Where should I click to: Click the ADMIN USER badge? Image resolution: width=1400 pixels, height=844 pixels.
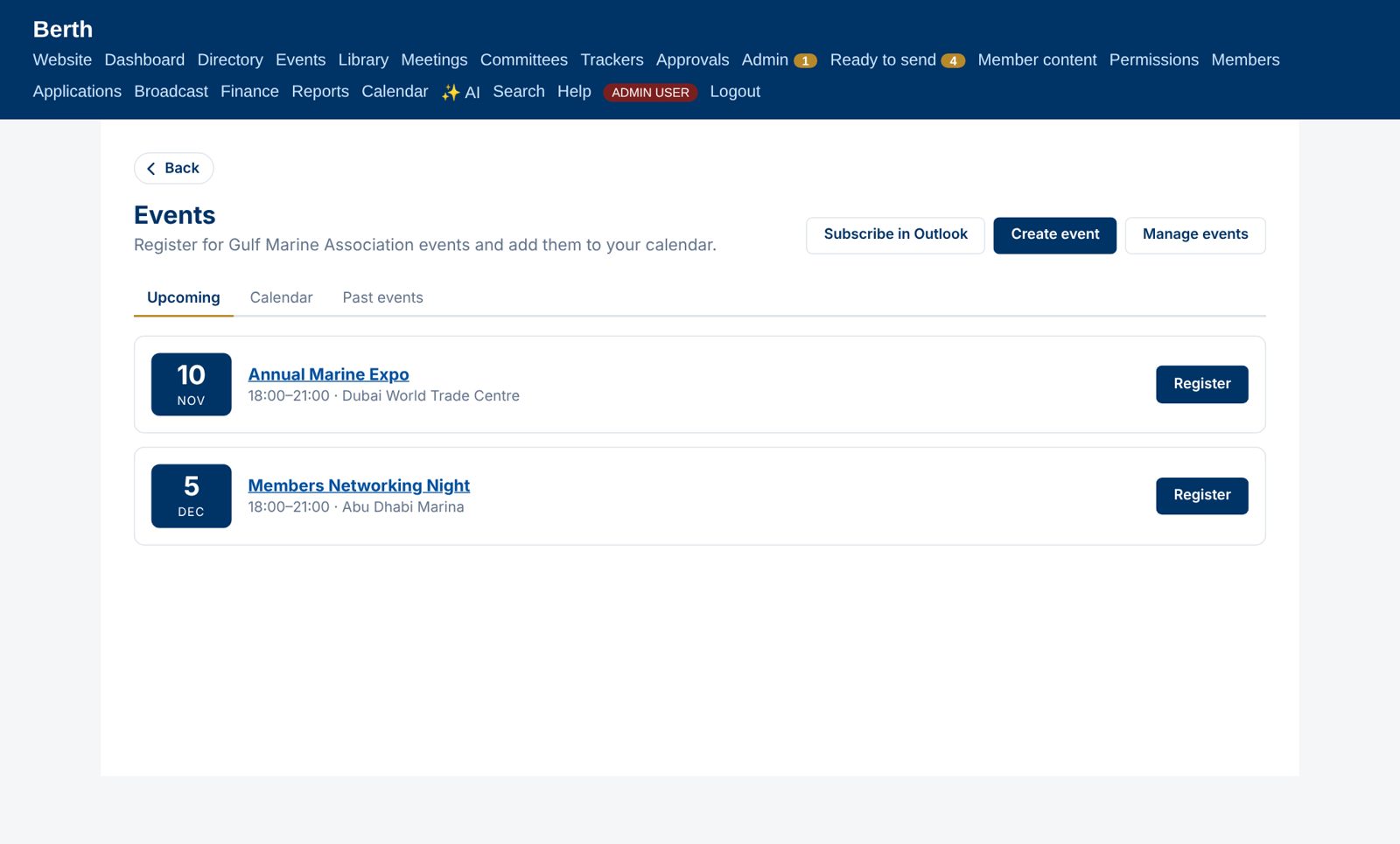(x=650, y=92)
